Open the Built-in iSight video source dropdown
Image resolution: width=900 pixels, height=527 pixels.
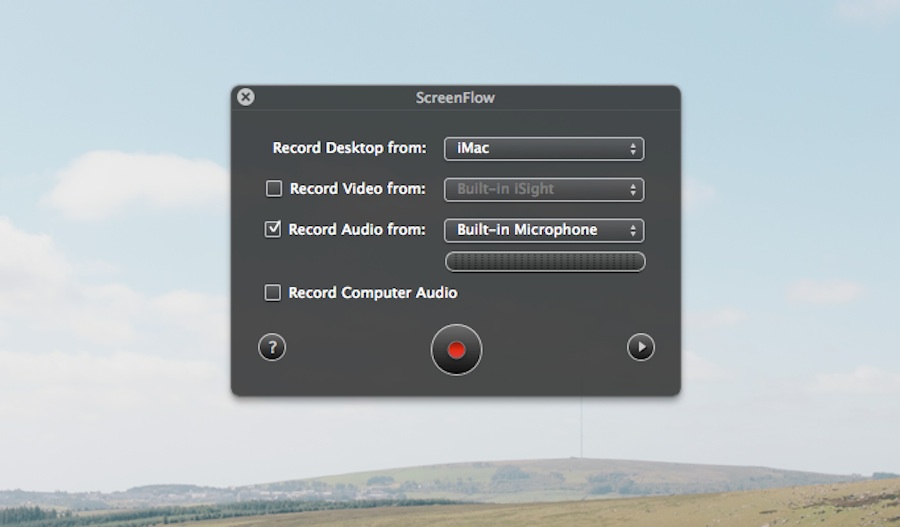pos(544,189)
